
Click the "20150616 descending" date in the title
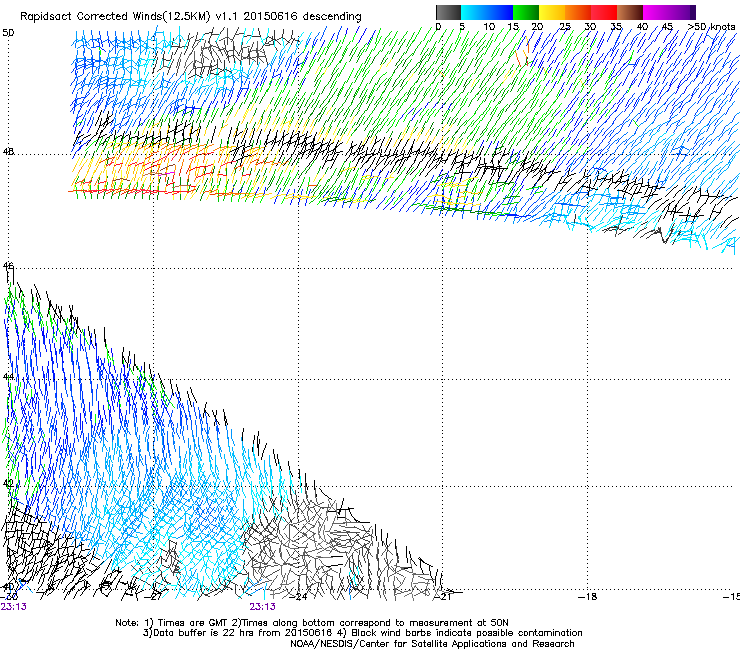(x=303, y=17)
